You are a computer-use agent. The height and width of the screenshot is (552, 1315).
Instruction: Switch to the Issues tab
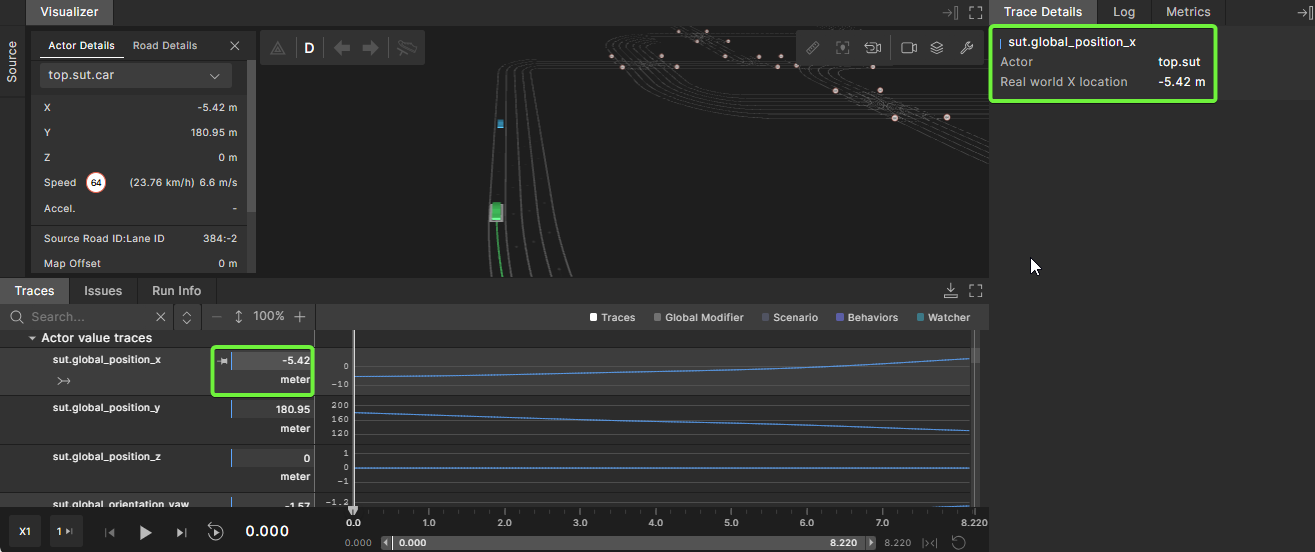(x=103, y=291)
